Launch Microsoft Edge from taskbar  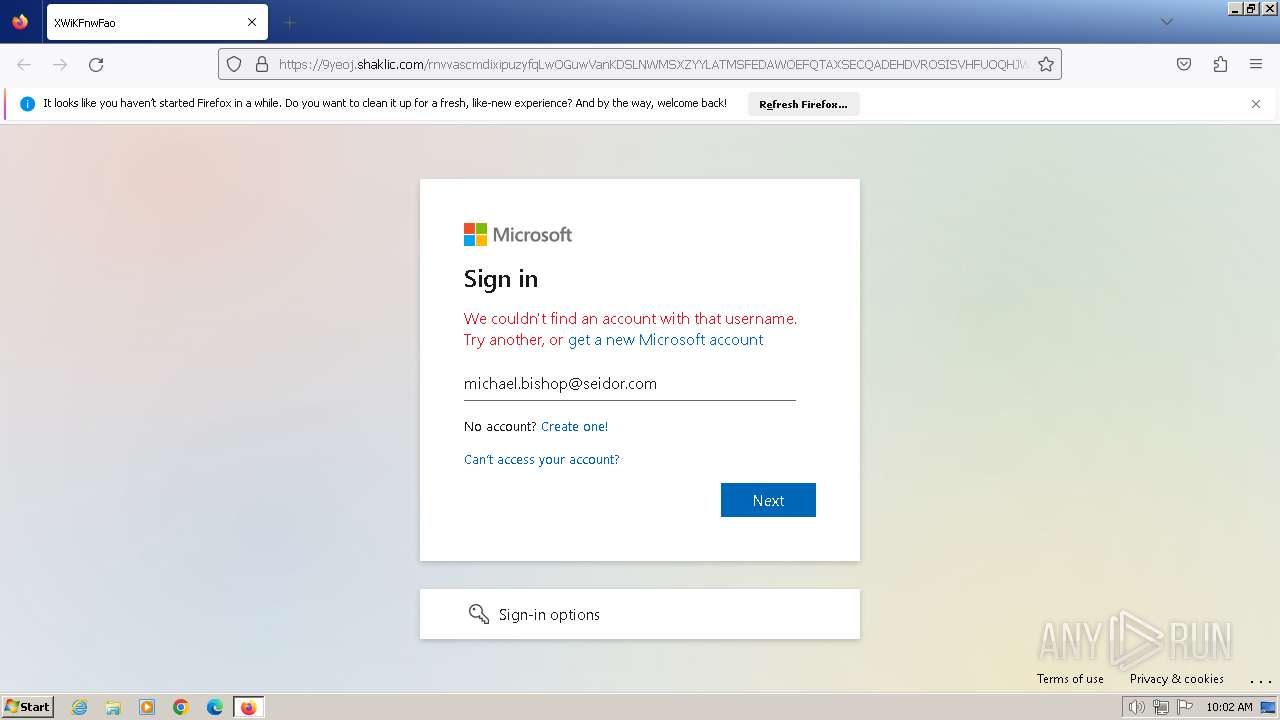215,707
